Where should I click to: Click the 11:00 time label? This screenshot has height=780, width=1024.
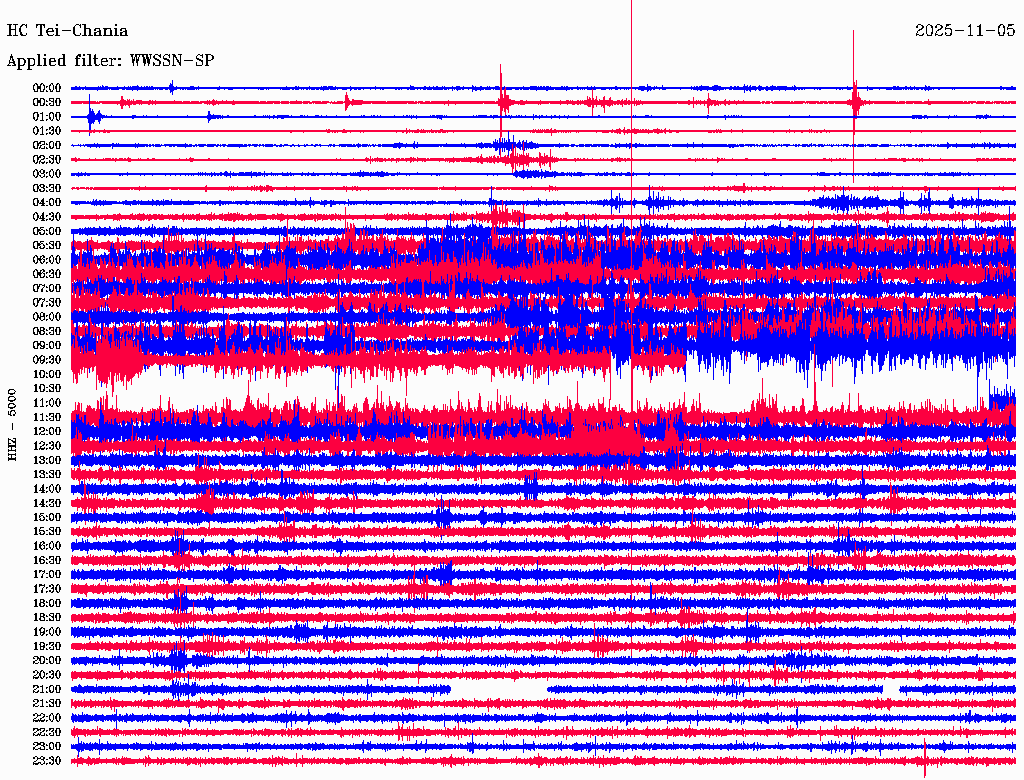point(47,403)
